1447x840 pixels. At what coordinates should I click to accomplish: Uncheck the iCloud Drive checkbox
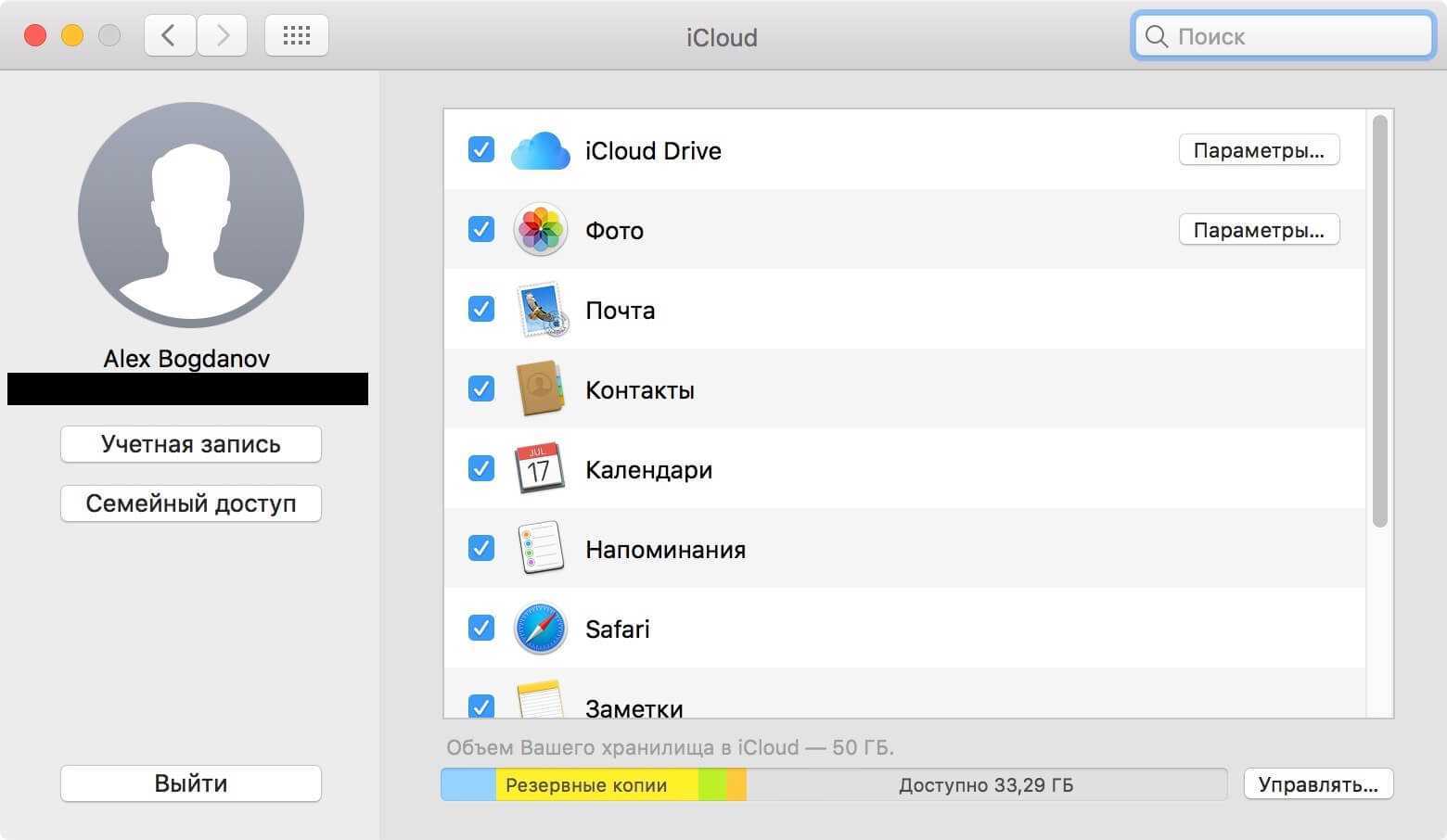click(480, 149)
